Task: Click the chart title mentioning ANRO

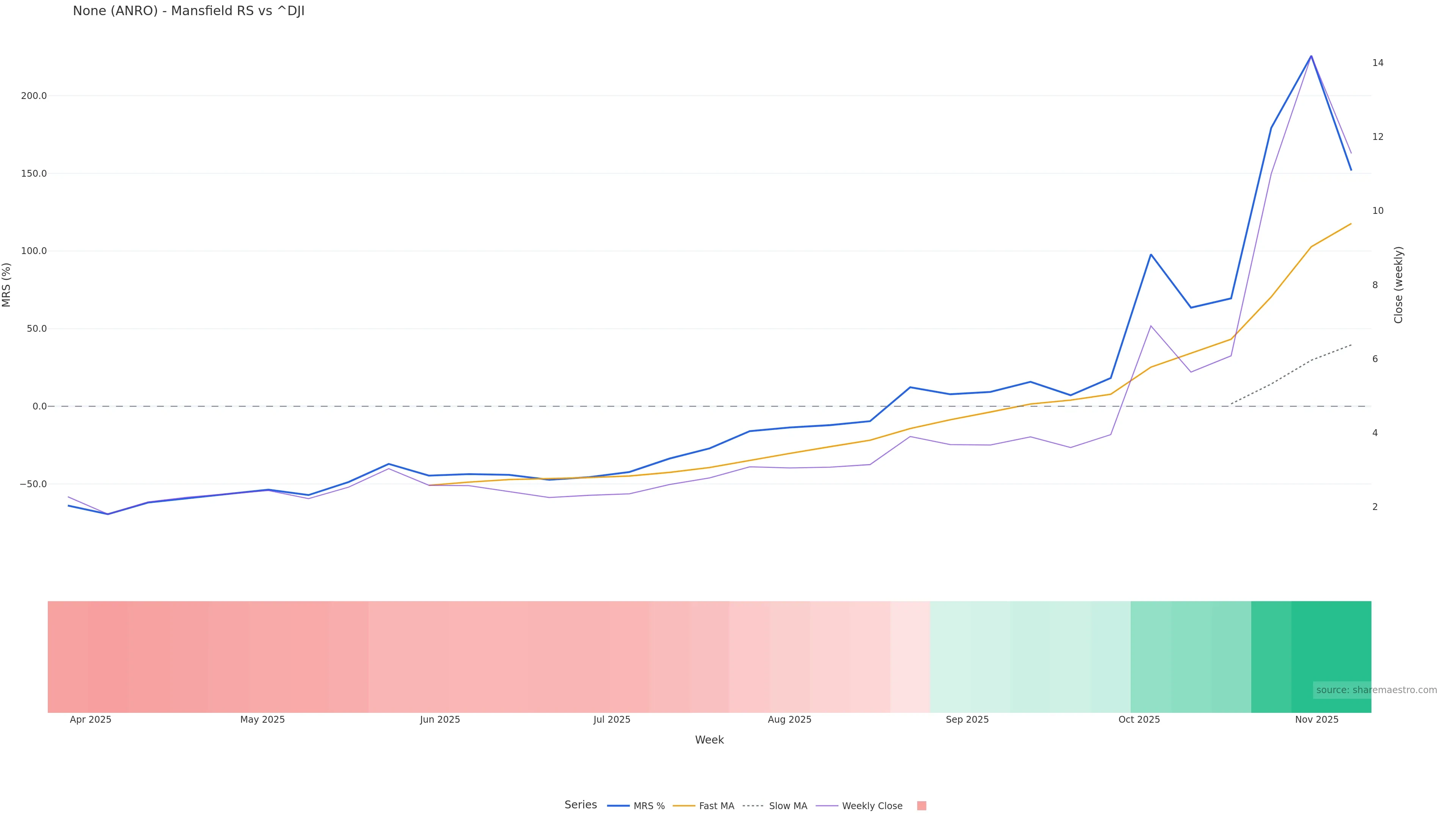Action: pos(189,11)
